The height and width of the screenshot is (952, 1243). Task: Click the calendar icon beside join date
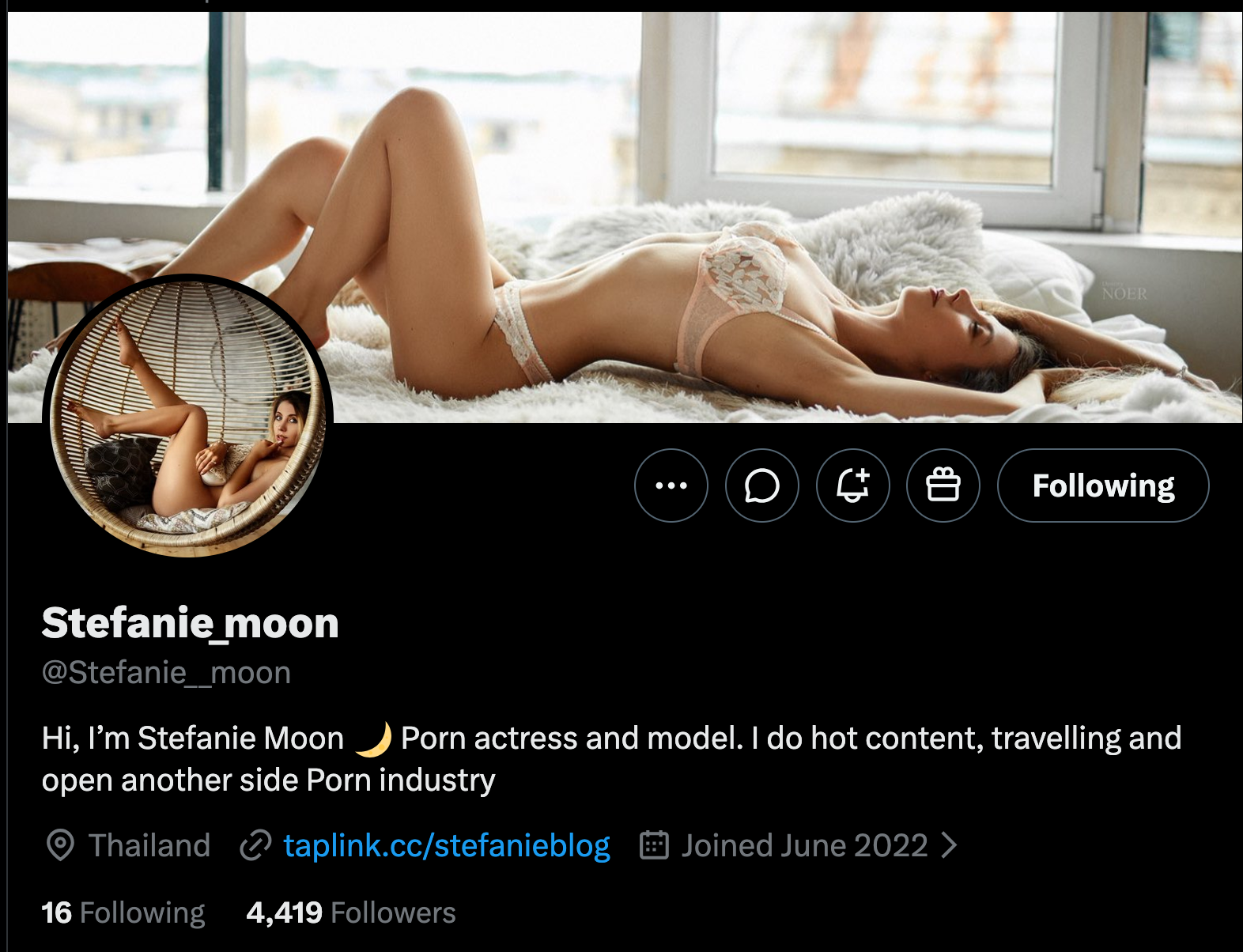click(654, 845)
